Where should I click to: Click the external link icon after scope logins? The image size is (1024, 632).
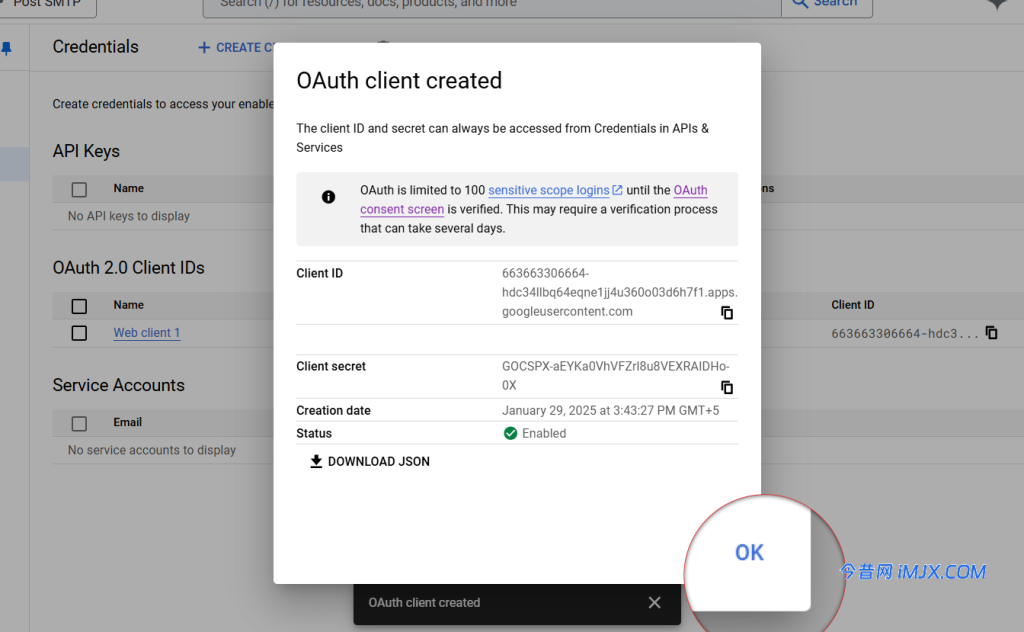pyautogui.click(x=617, y=190)
